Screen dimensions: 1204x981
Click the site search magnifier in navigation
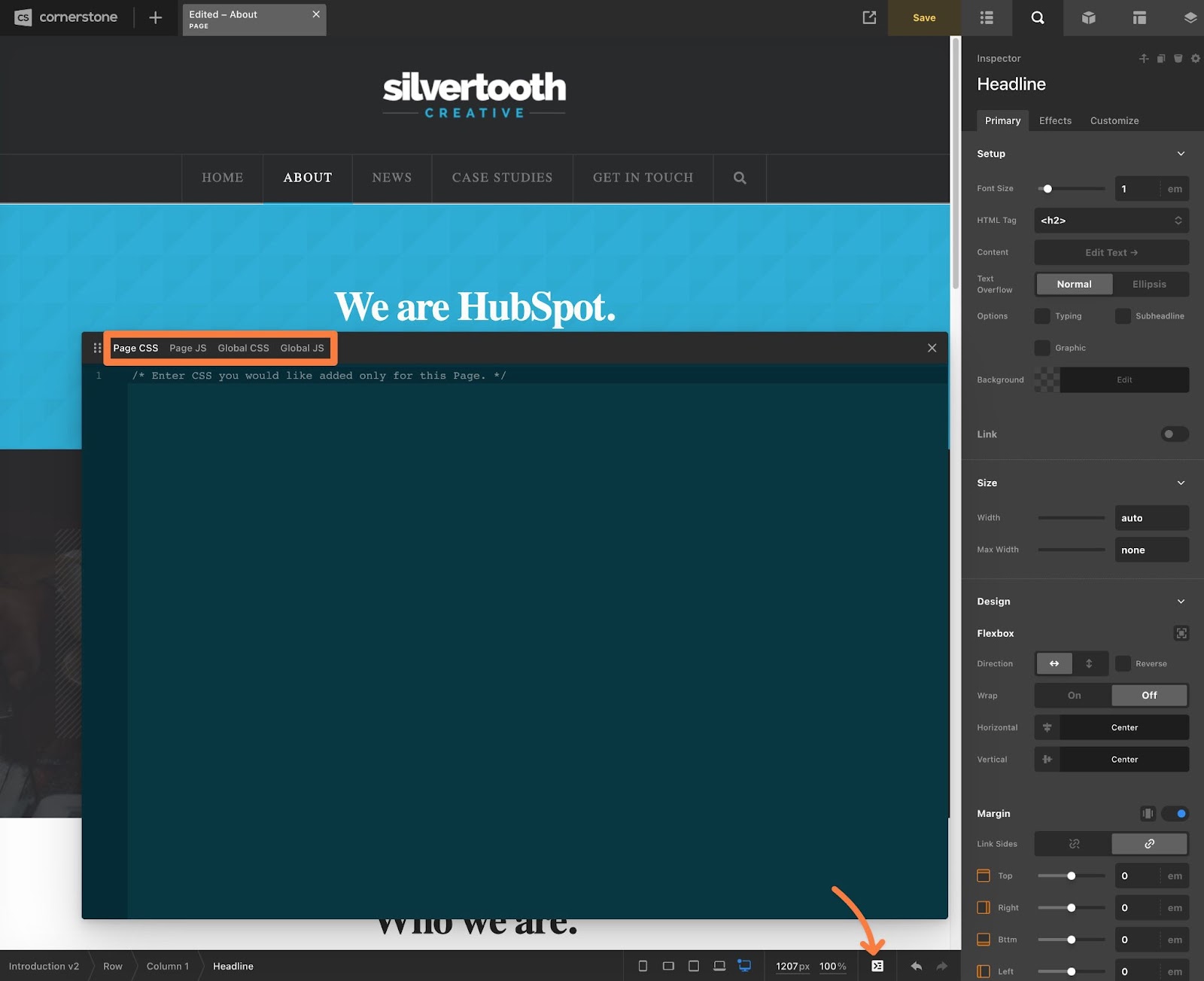pos(740,178)
